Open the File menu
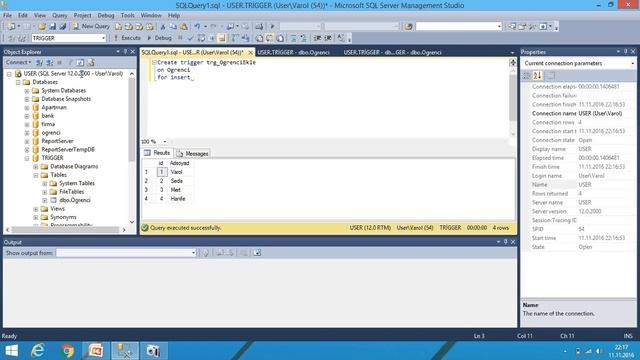The width and height of the screenshot is (640, 360). (7, 15)
